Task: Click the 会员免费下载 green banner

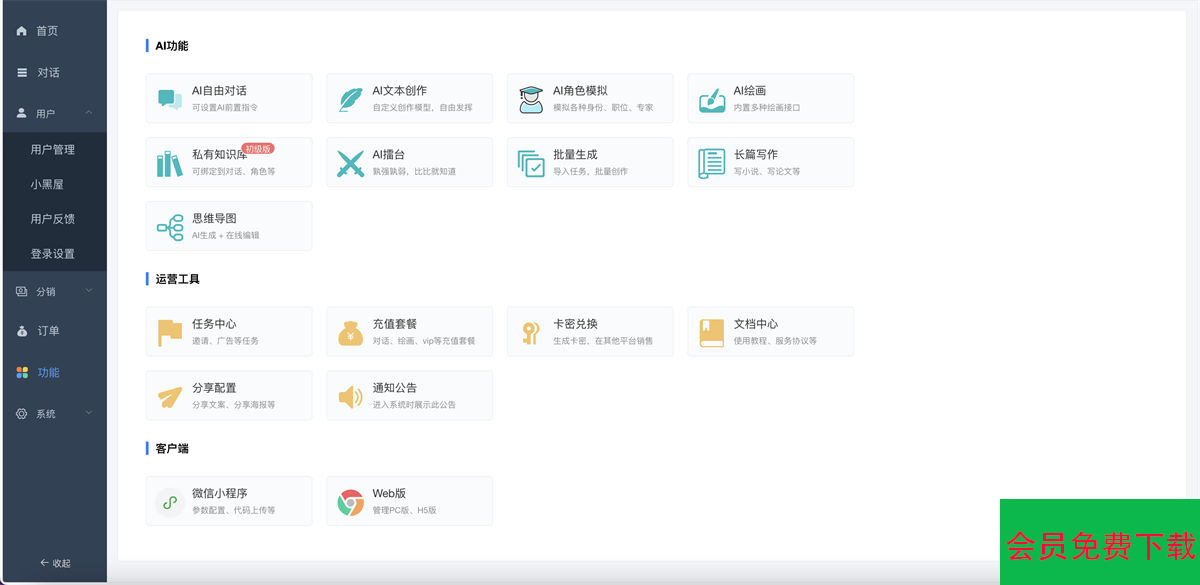Action: [x=1100, y=545]
